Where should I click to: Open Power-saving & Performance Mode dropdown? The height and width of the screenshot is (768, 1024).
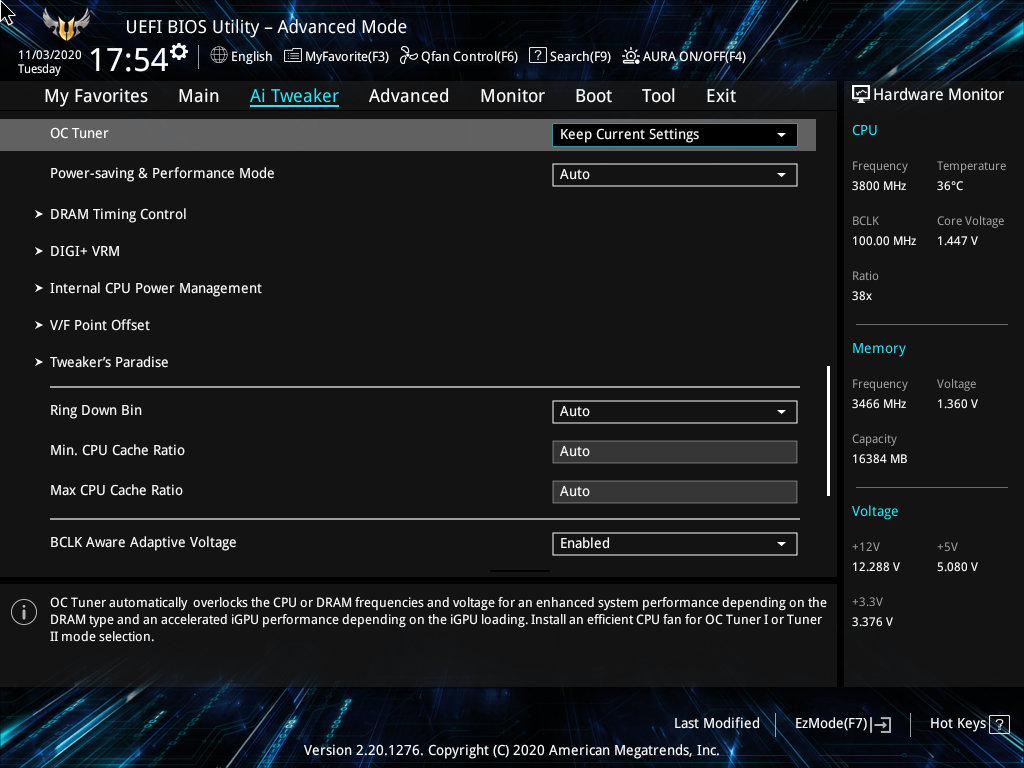[x=675, y=174]
